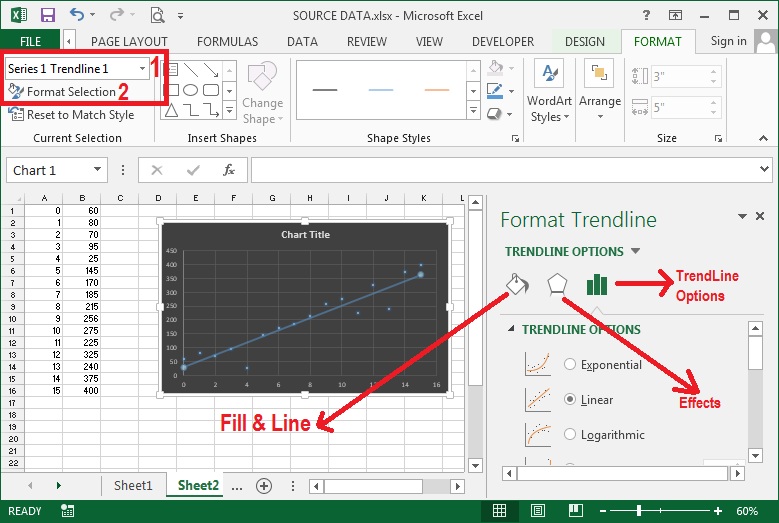Viewport: 779px width, 523px height.
Task: Collapse the TRENDLINE OPTIONS section
Action: click(511, 329)
